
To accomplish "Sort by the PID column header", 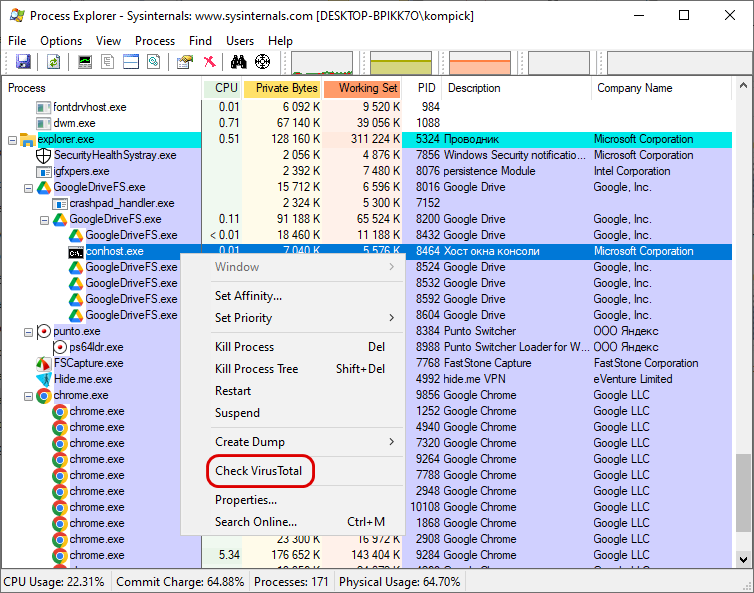I will [x=422, y=88].
